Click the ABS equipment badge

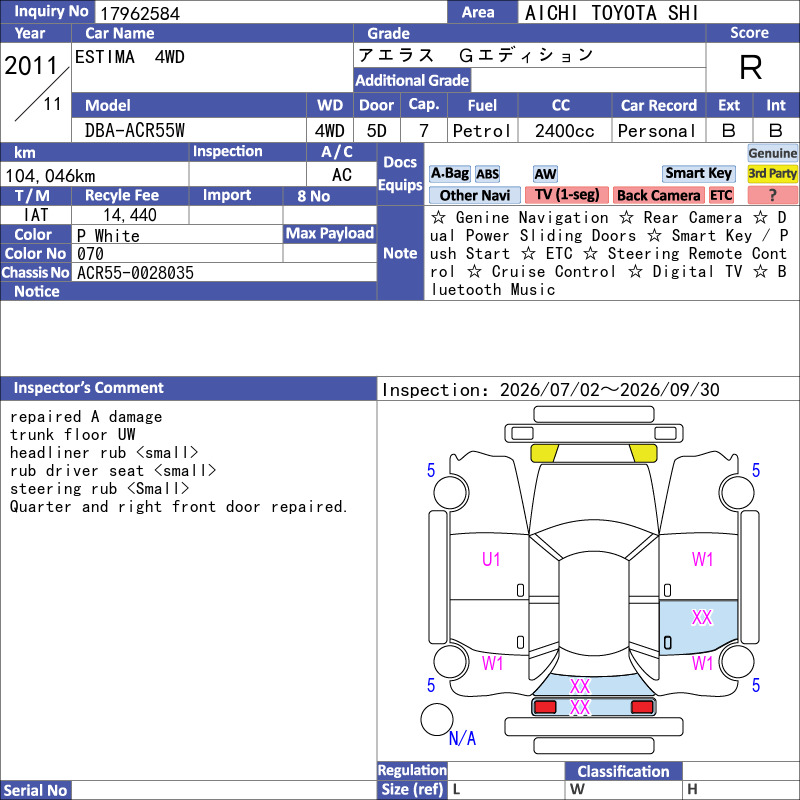click(487, 174)
